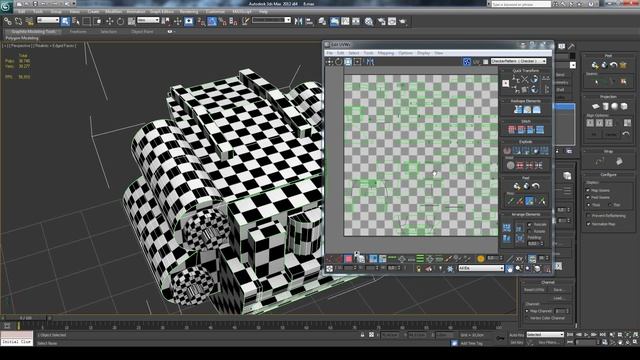Click Pack Custom icon in Arrange Elements
Screen dimensions: 640x360
(507, 227)
